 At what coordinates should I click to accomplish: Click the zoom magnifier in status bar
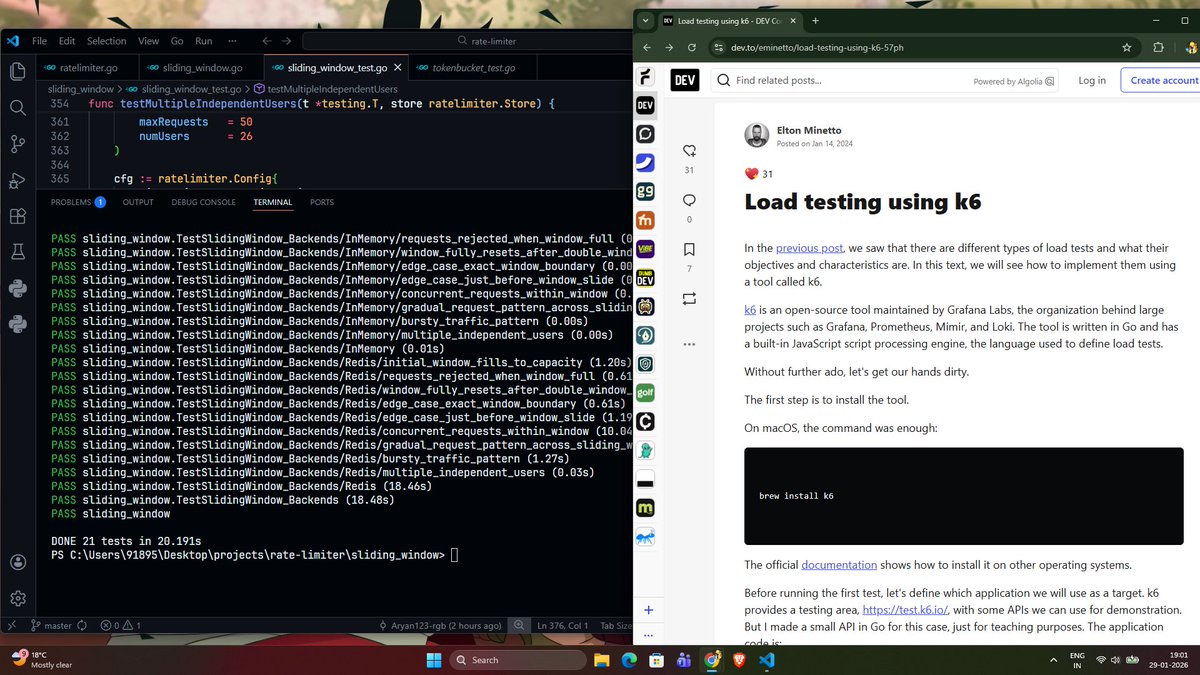tap(518, 625)
